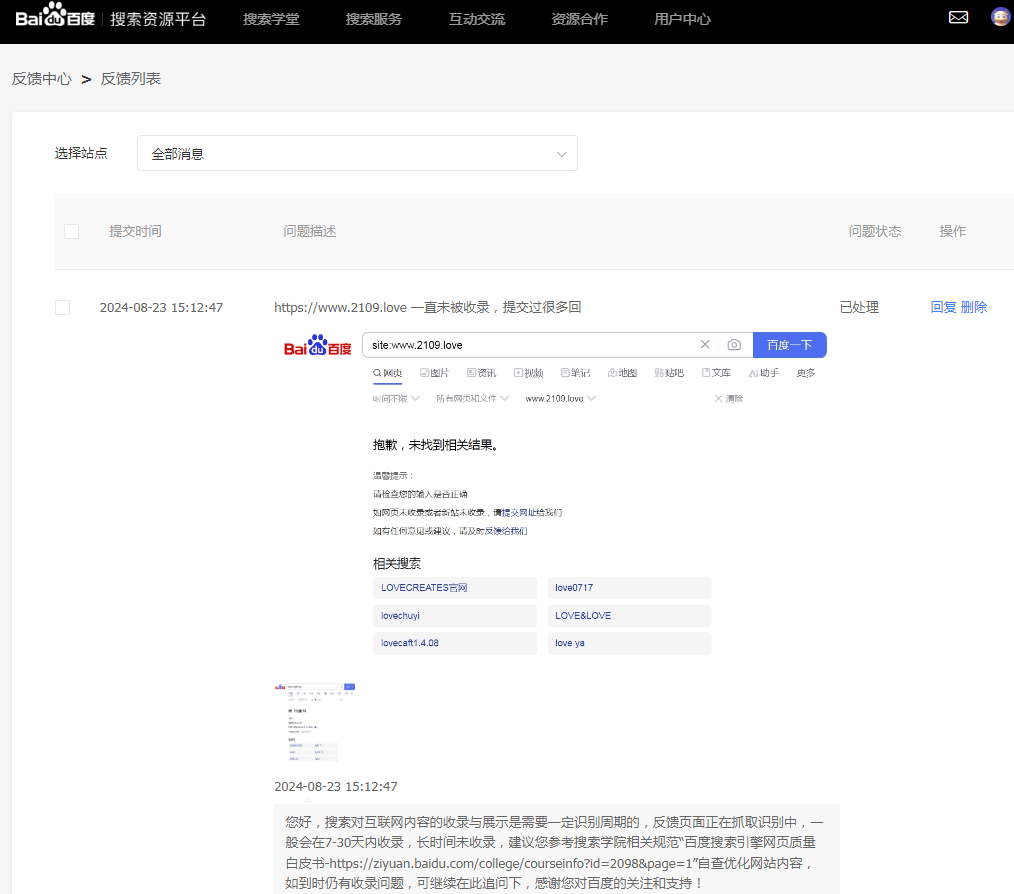Click the Baidu logo inside the embedded screenshot
Screen dimensions: 1014x894
pyautogui.click(x=317, y=346)
